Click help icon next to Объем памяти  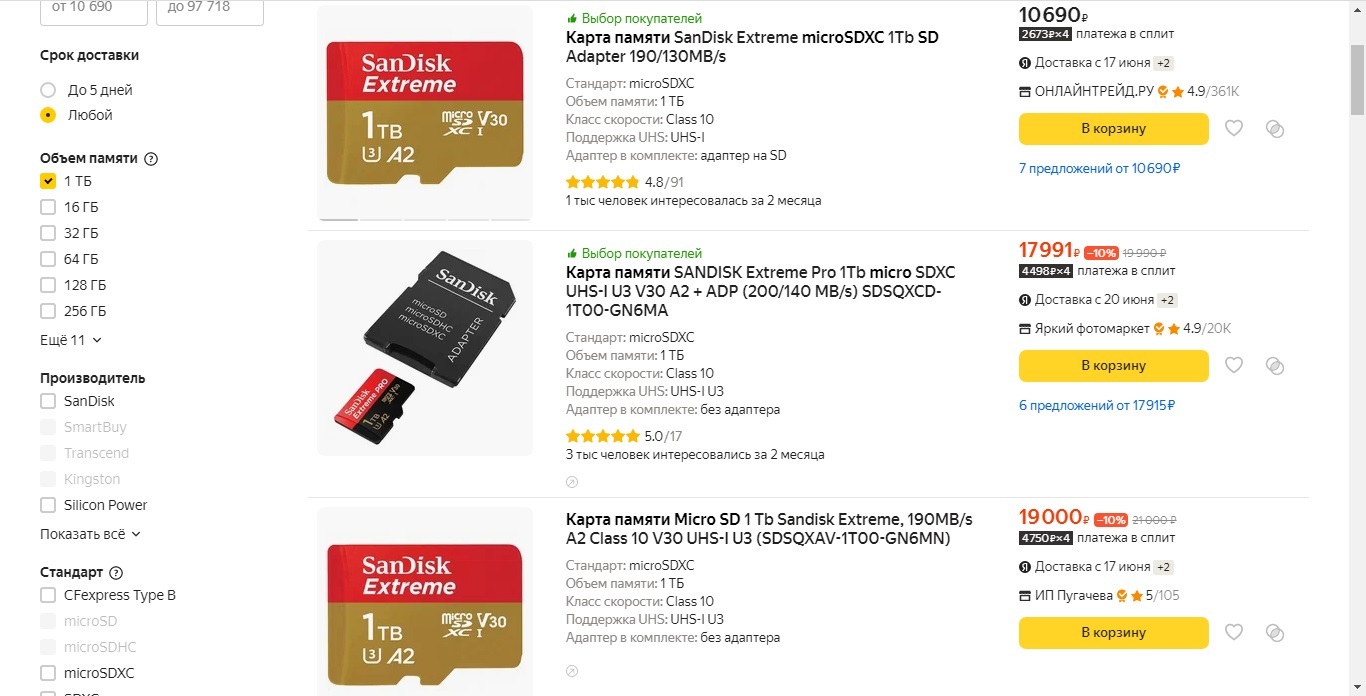click(151, 159)
